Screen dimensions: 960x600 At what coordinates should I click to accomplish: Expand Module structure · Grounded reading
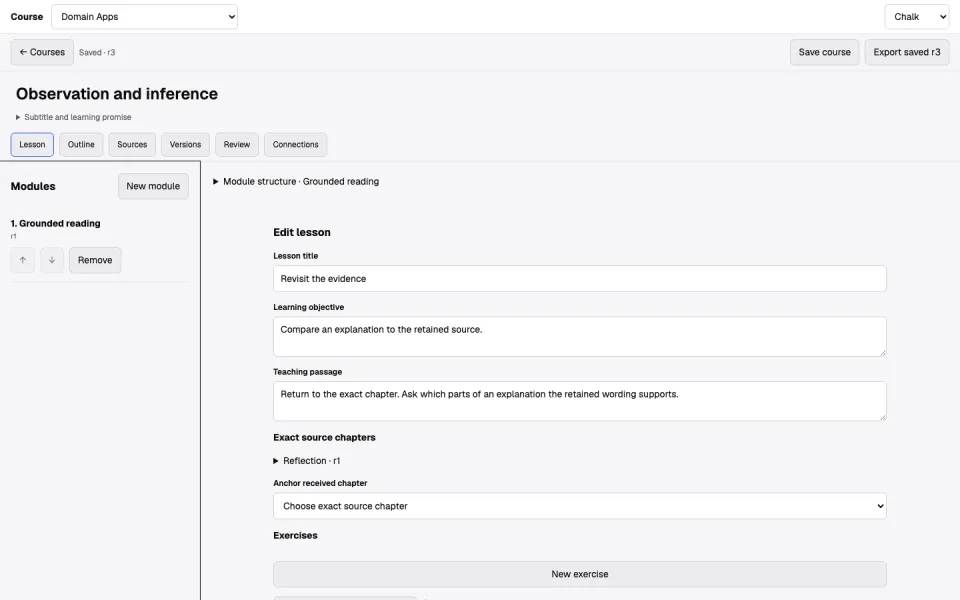[296, 181]
